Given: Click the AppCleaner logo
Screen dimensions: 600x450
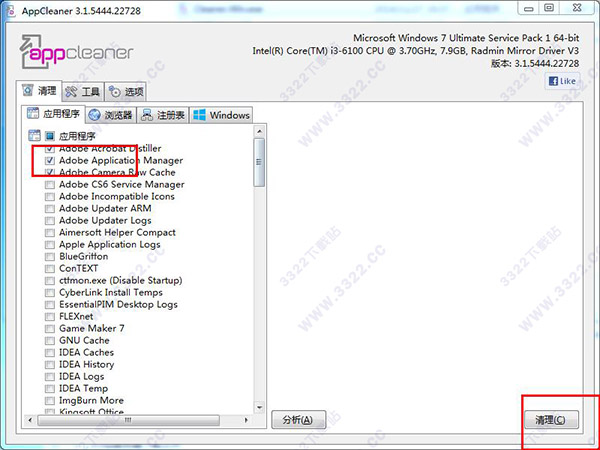Looking at the screenshot, I should click(x=76, y=52).
